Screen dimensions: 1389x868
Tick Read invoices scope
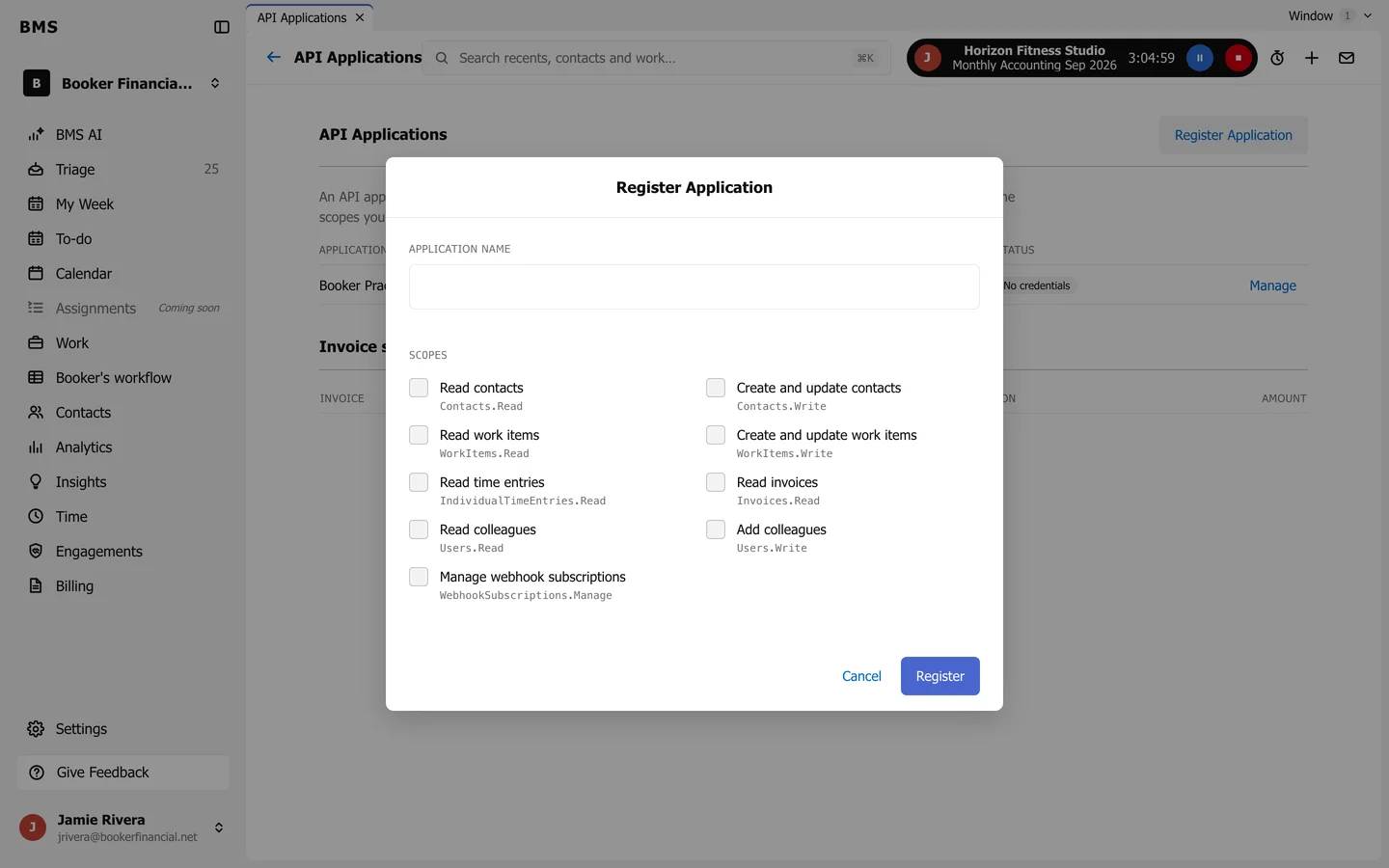tap(716, 482)
